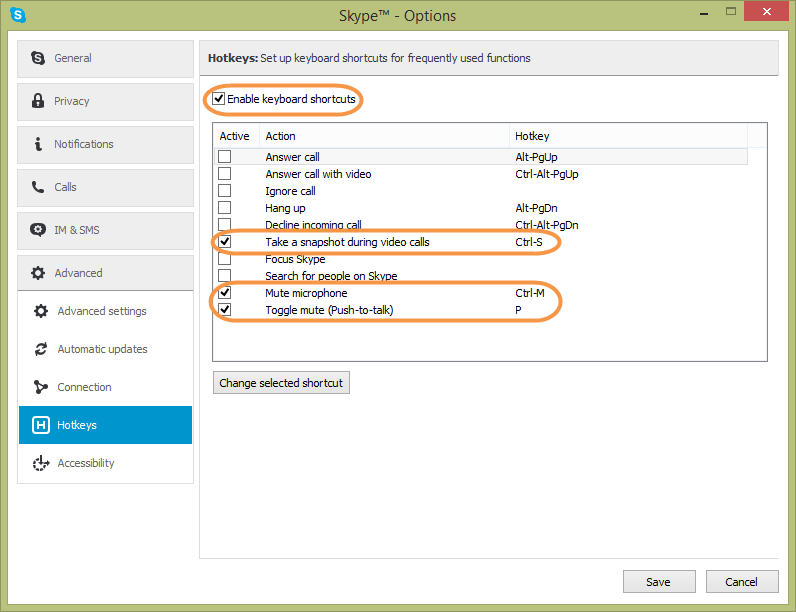Sort list by Hotkey column header

click(532, 136)
